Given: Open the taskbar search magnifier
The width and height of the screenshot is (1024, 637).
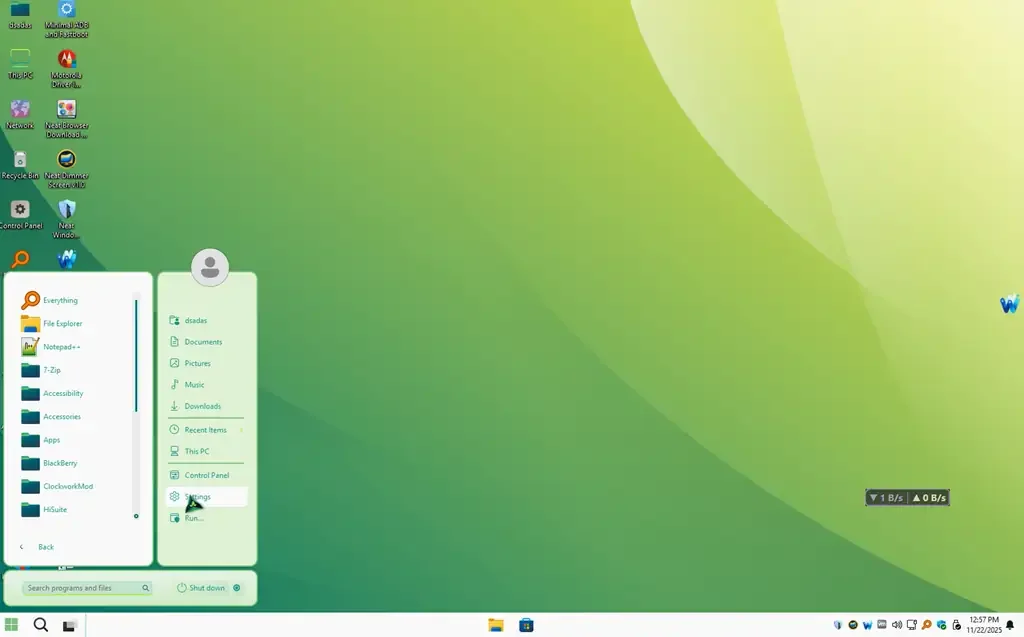Looking at the screenshot, I should pyautogui.click(x=40, y=624).
